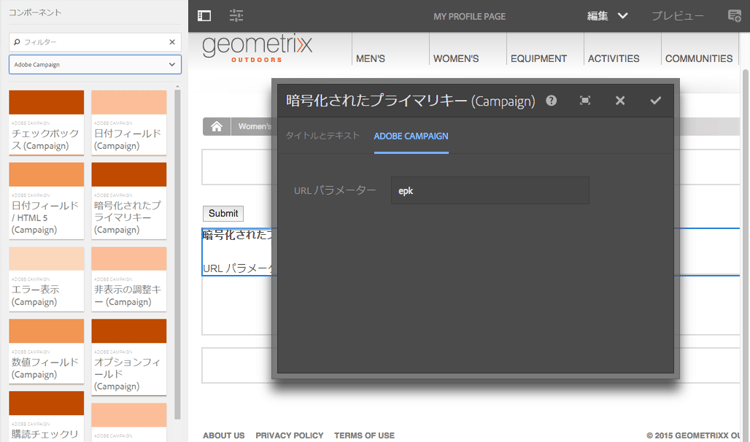Open the 編集 mode dropdown

click(607, 16)
